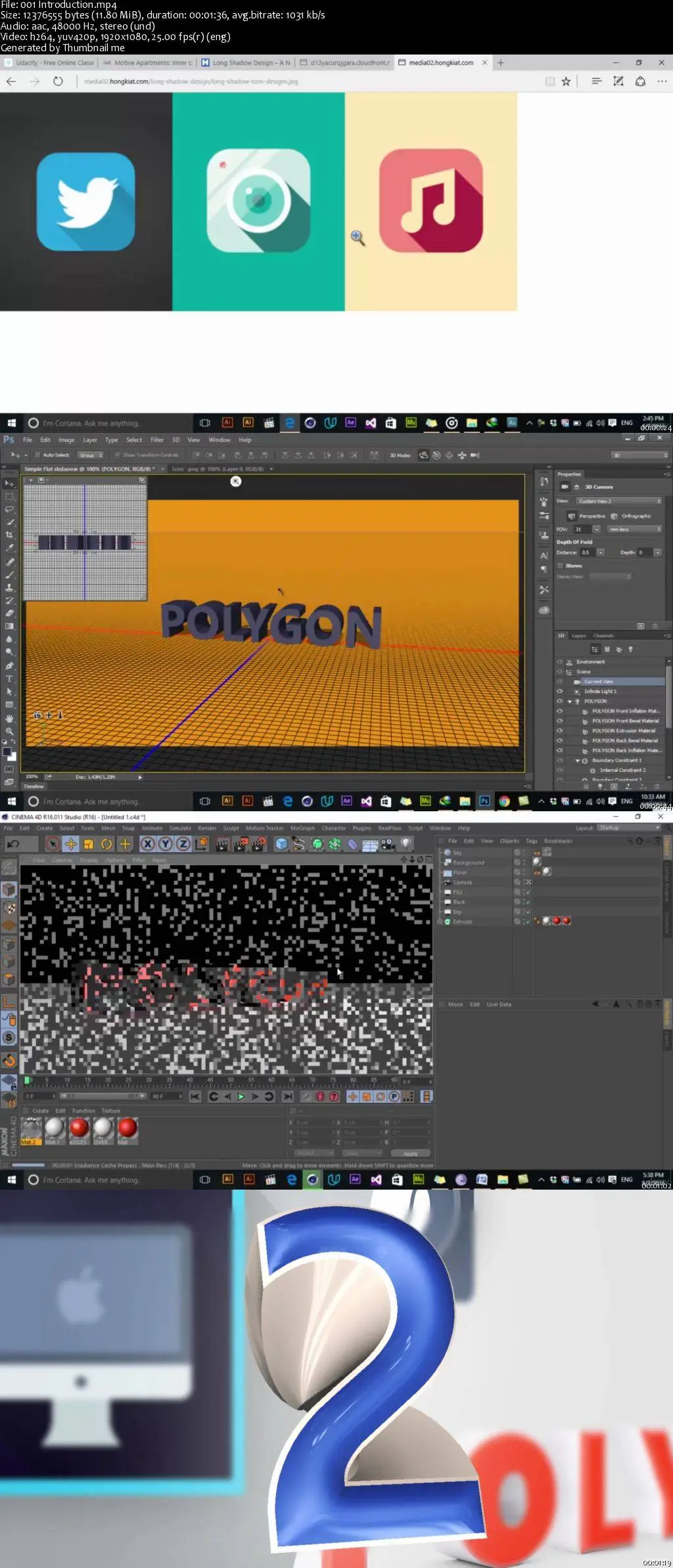
Task: Click the Edge browser Refresh icon
Action: (58, 81)
